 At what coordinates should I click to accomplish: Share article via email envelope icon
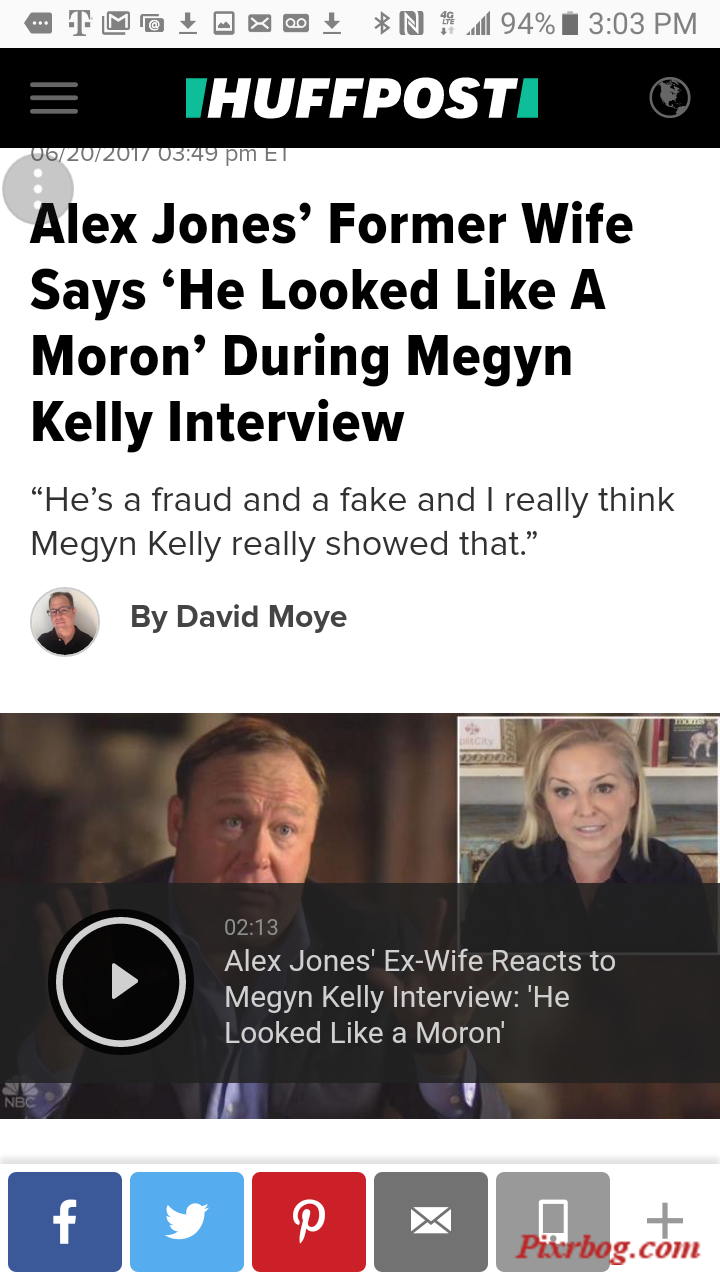[431, 1222]
